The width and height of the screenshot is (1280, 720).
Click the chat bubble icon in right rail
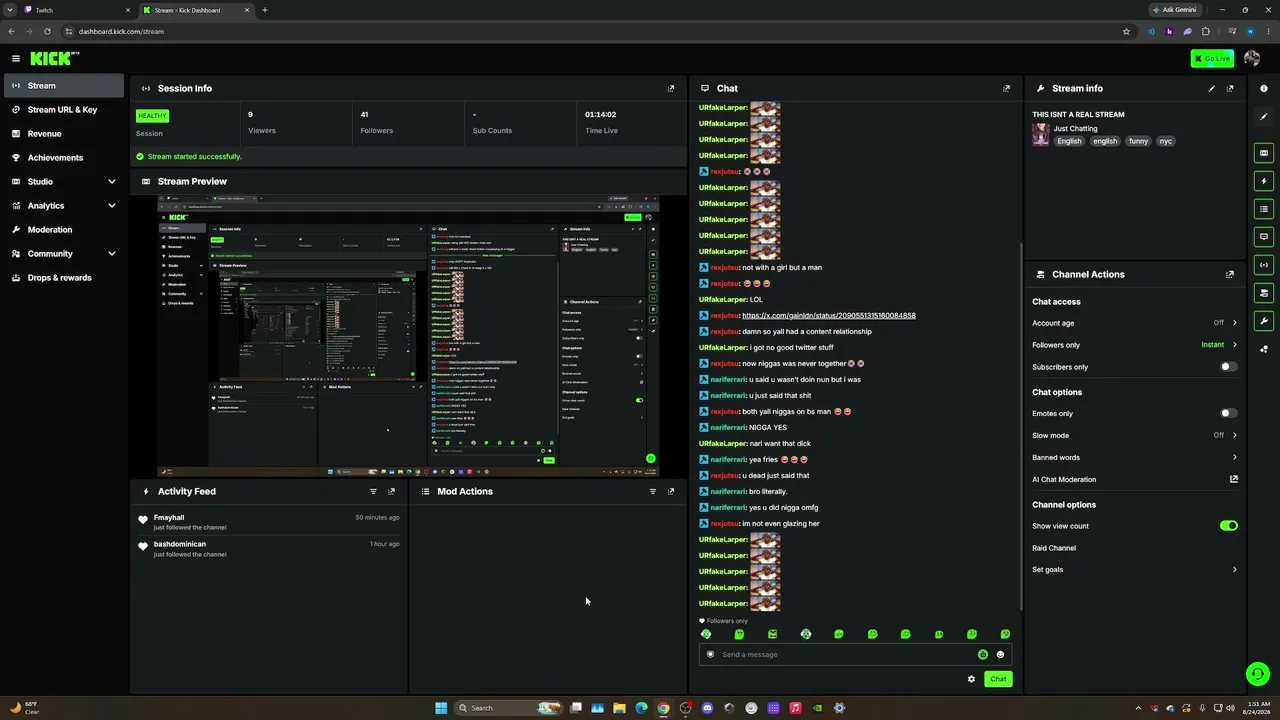[x=1264, y=237]
